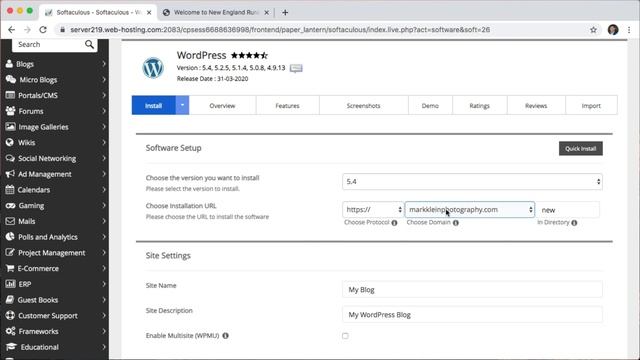Click the In Directory info icon
640x360 pixels.
tap(574, 222)
